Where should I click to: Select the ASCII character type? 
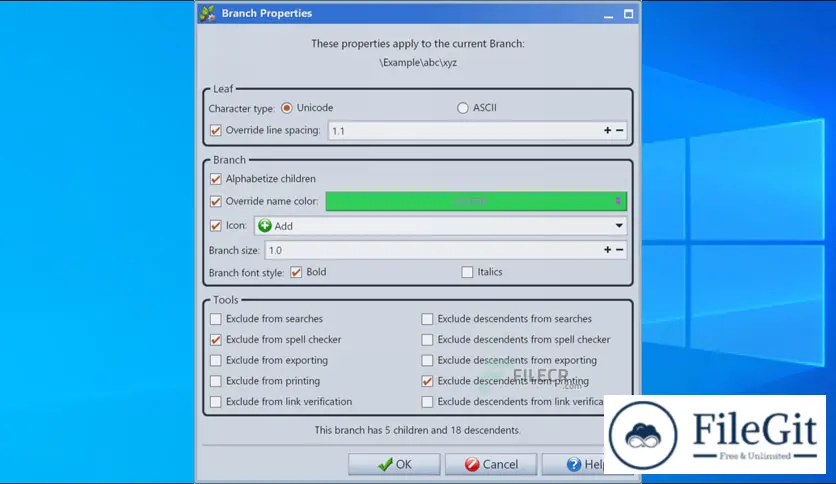tap(462, 108)
